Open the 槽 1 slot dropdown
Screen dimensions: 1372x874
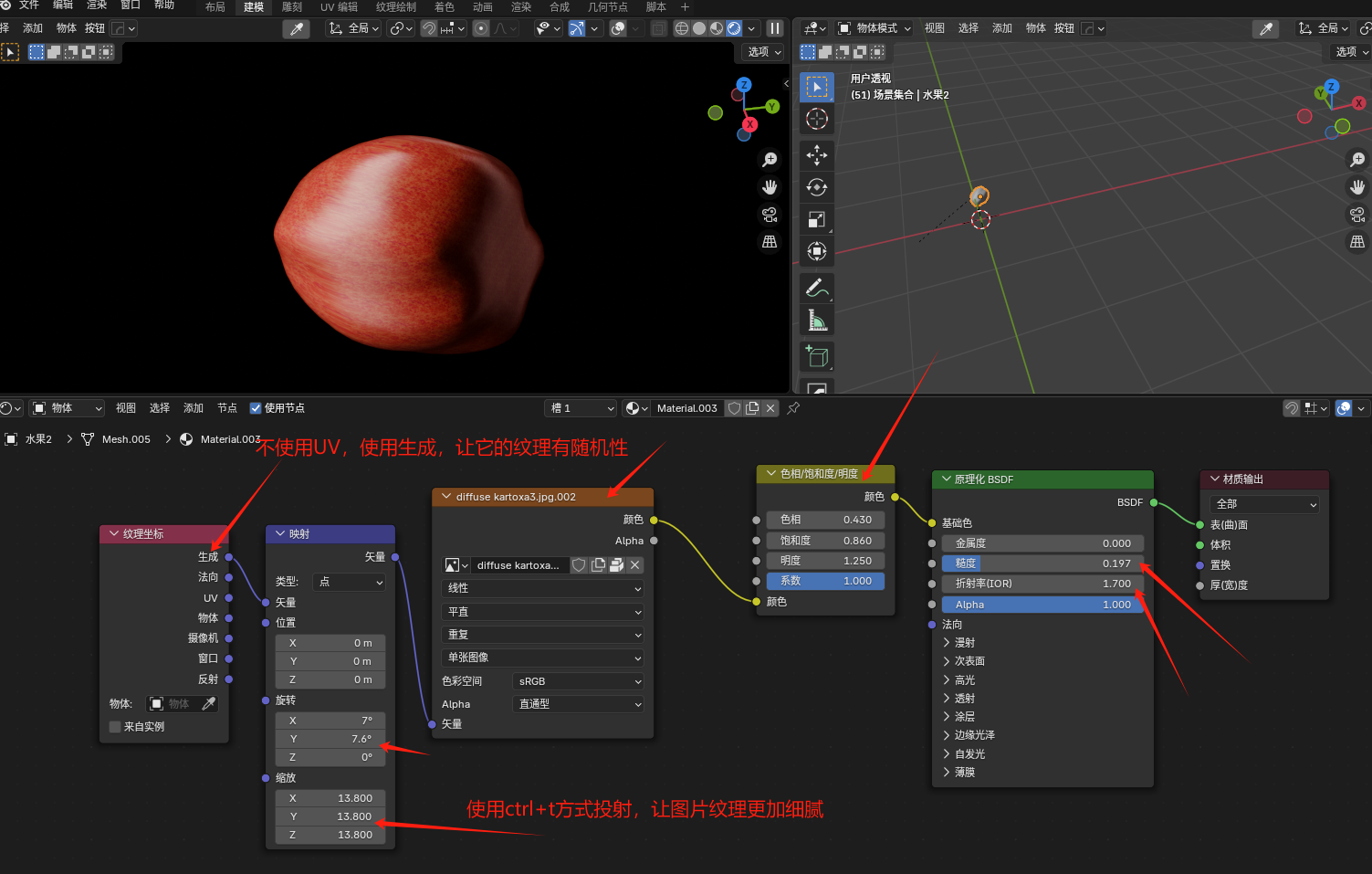point(581,408)
